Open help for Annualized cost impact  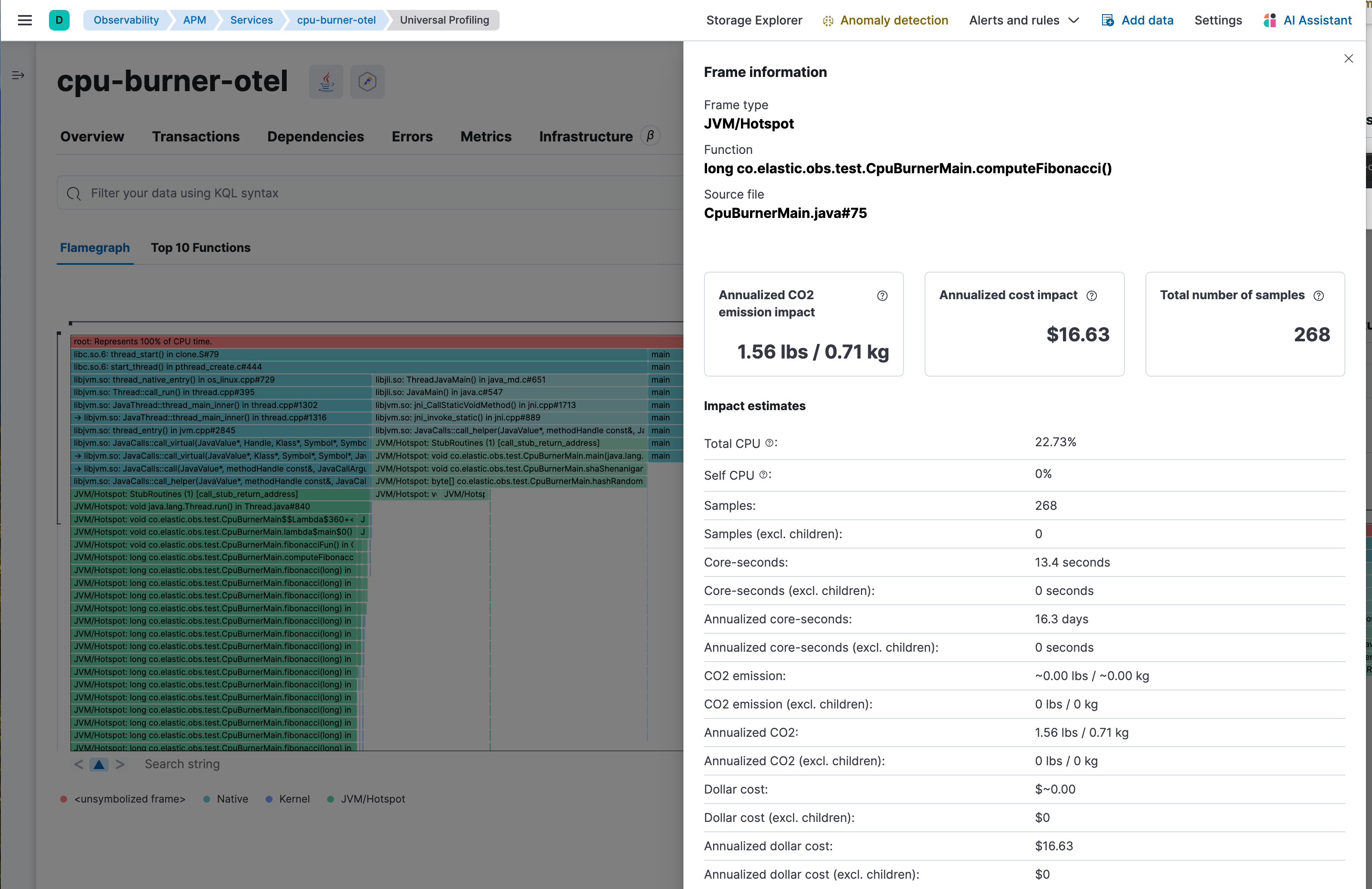(1091, 296)
